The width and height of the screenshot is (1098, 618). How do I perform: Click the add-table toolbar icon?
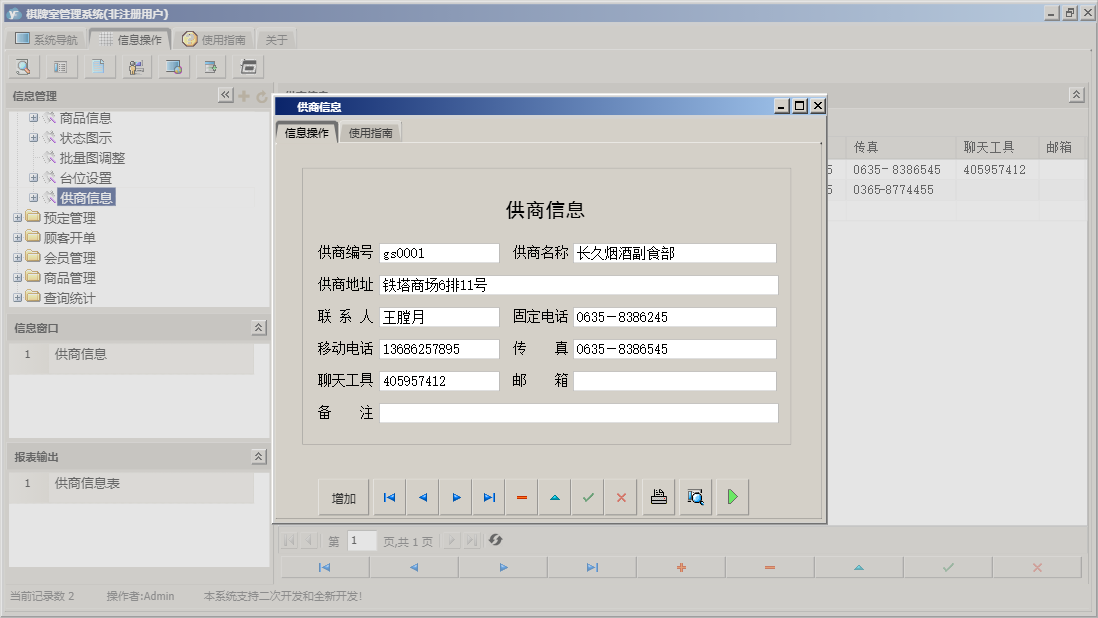(x=210, y=66)
